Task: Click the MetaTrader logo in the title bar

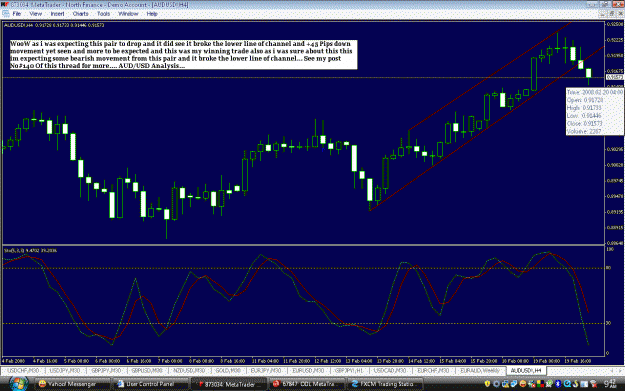Action: click(5, 4)
